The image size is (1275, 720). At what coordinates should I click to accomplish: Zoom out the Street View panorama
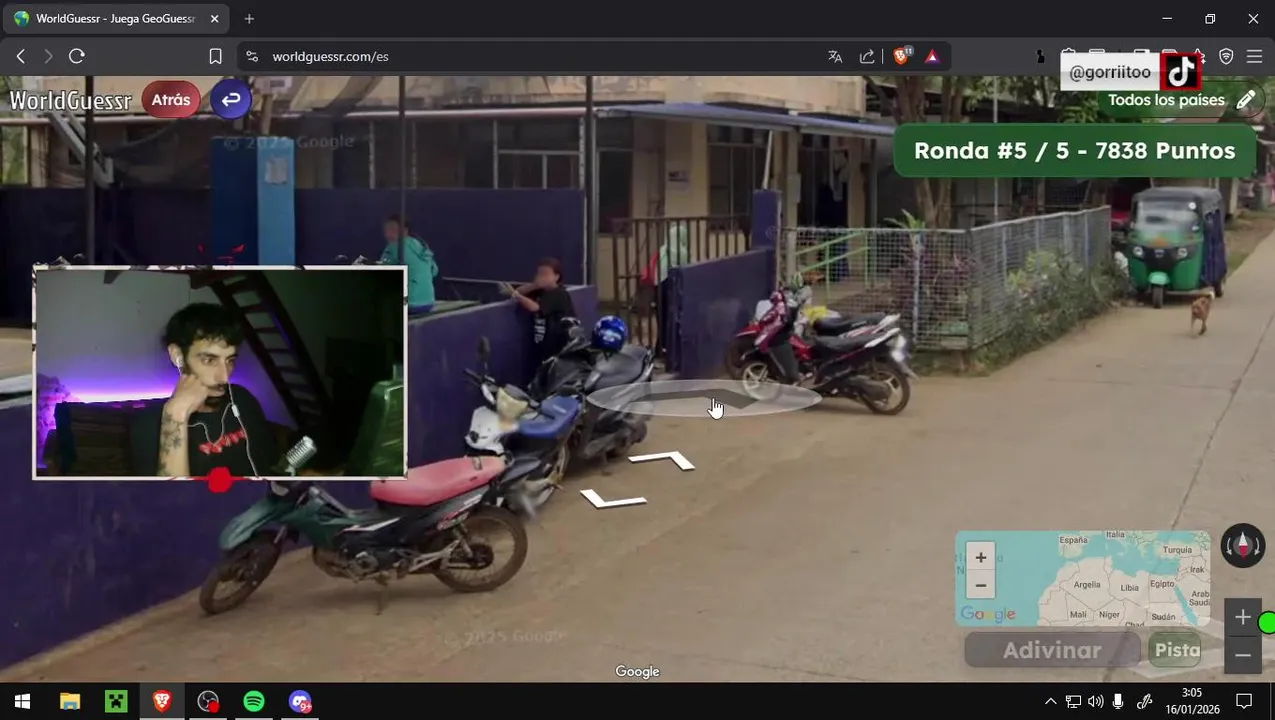point(1243,655)
